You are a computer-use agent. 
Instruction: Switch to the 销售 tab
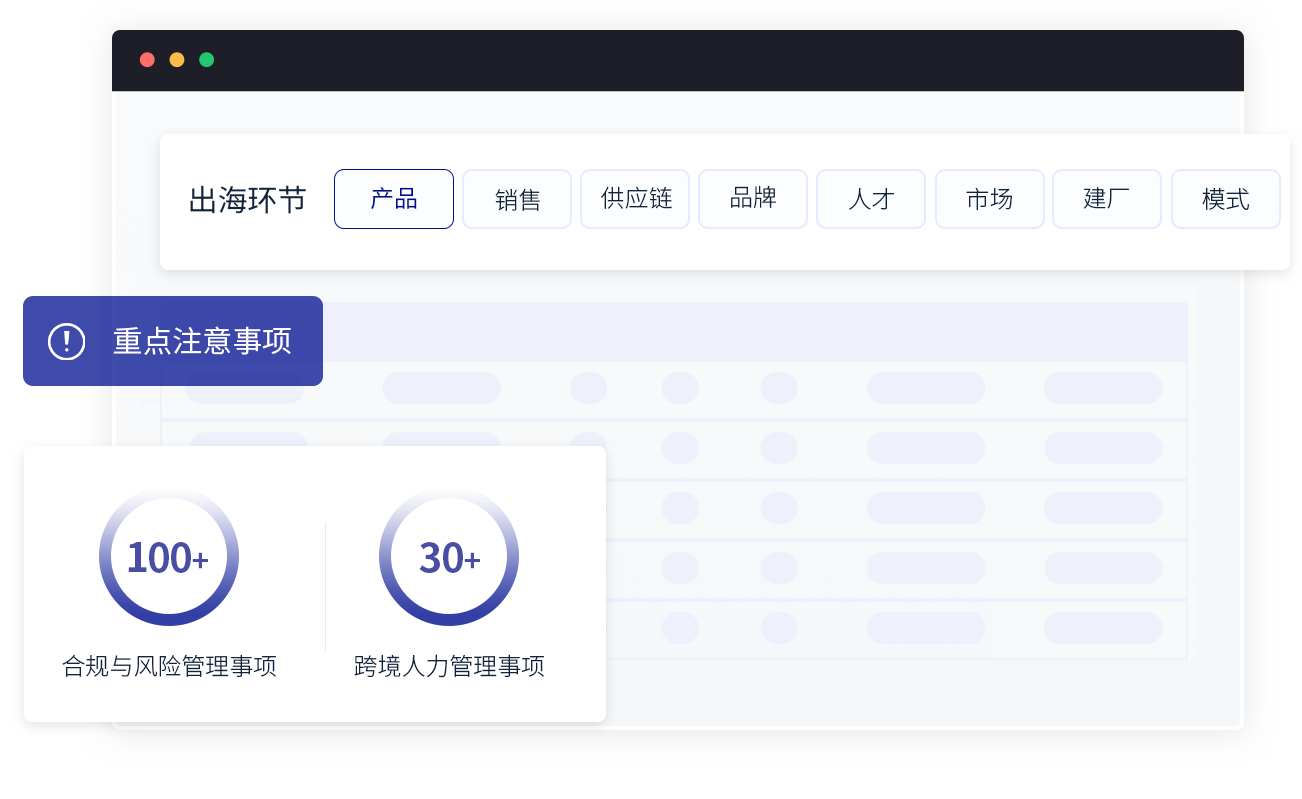coord(517,199)
